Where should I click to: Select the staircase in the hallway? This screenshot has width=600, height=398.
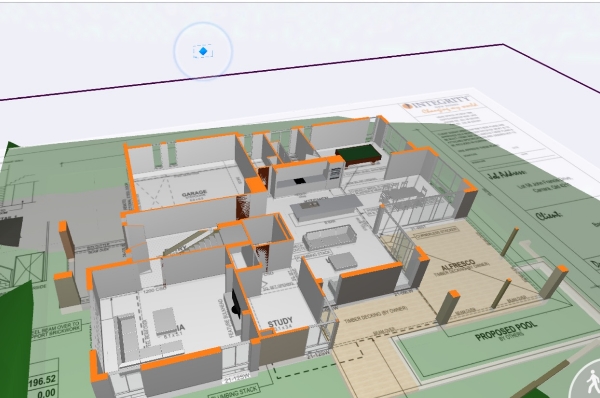point(188,241)
